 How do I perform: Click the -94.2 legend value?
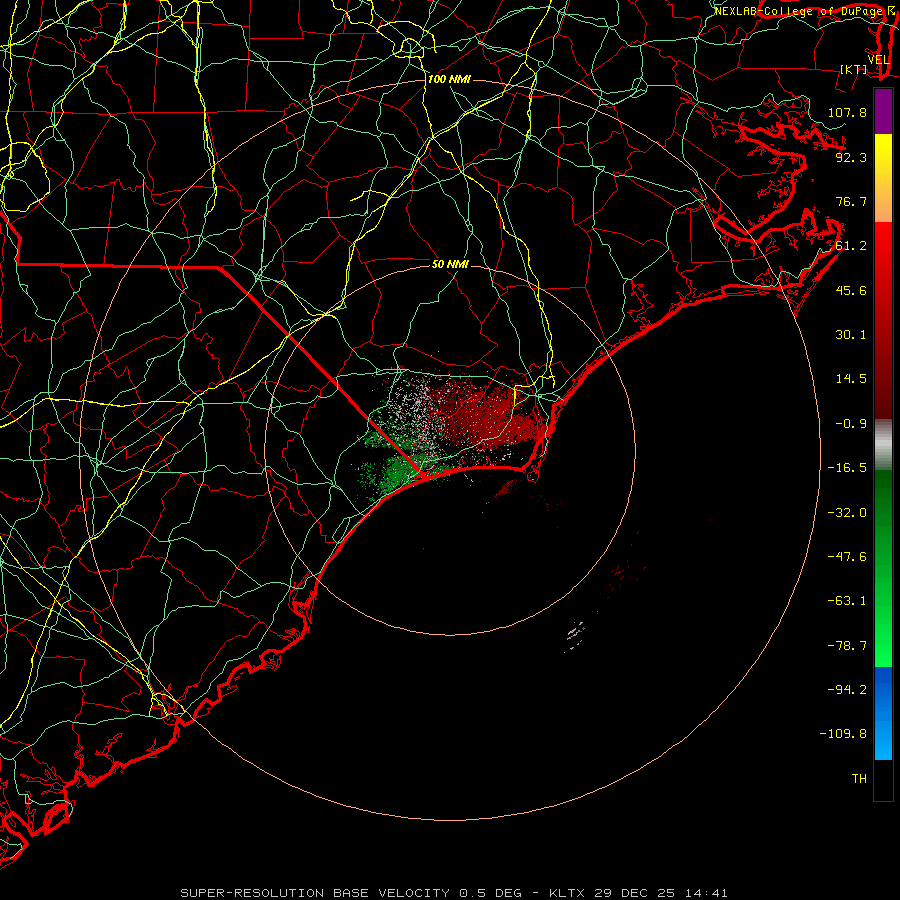click(x=847, y=689)
